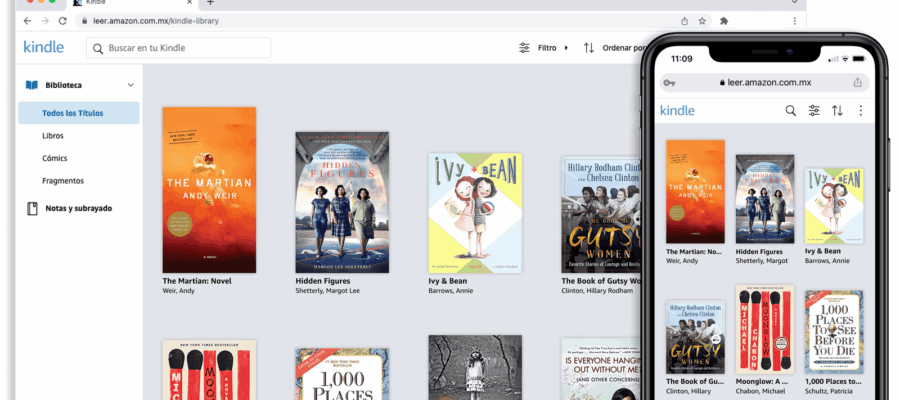The image size is (900, 400).
Task: Collapse the Biblioteca section chevron
Action: 130,85
